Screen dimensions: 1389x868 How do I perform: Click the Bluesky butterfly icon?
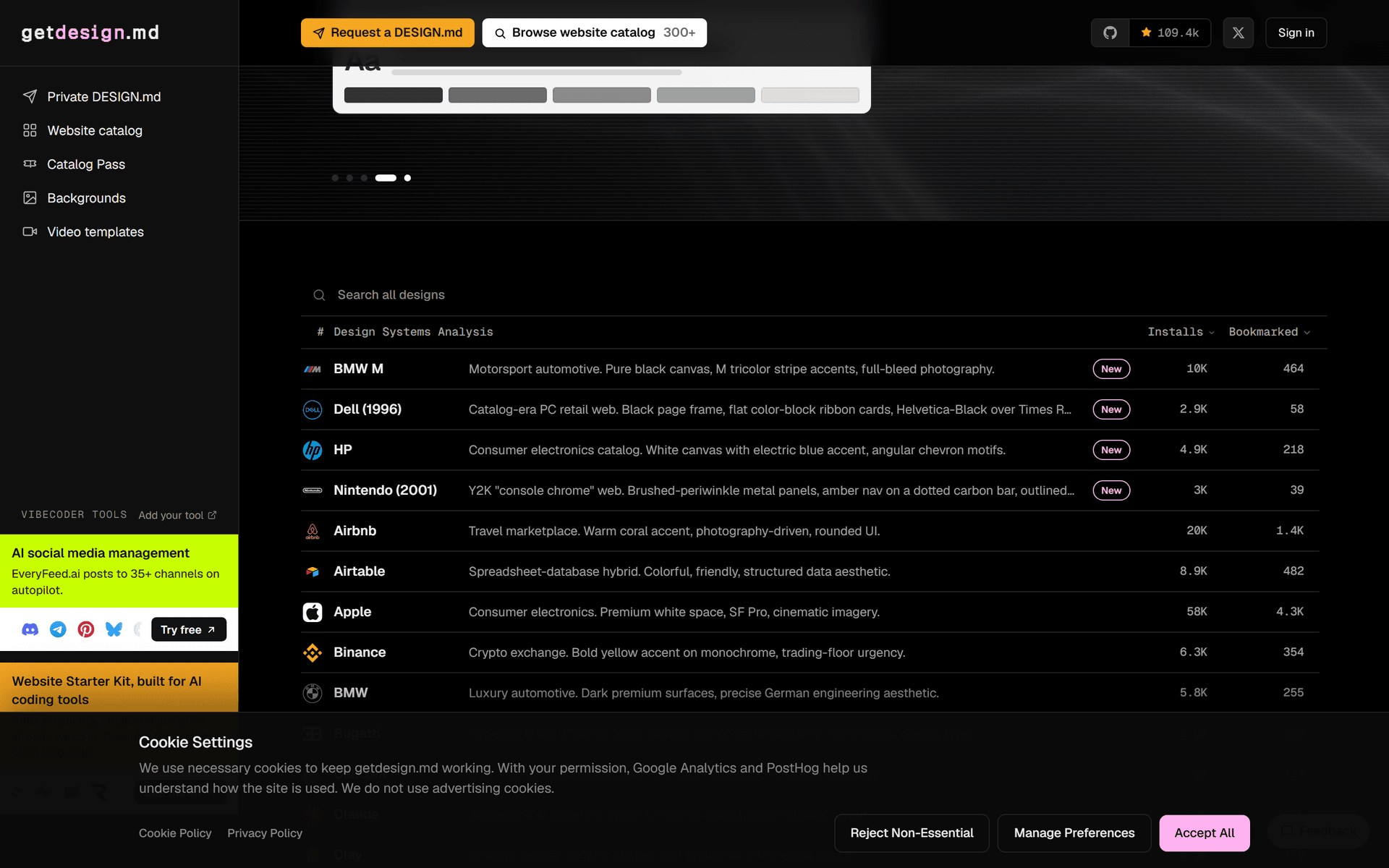(x=114, y=629)
